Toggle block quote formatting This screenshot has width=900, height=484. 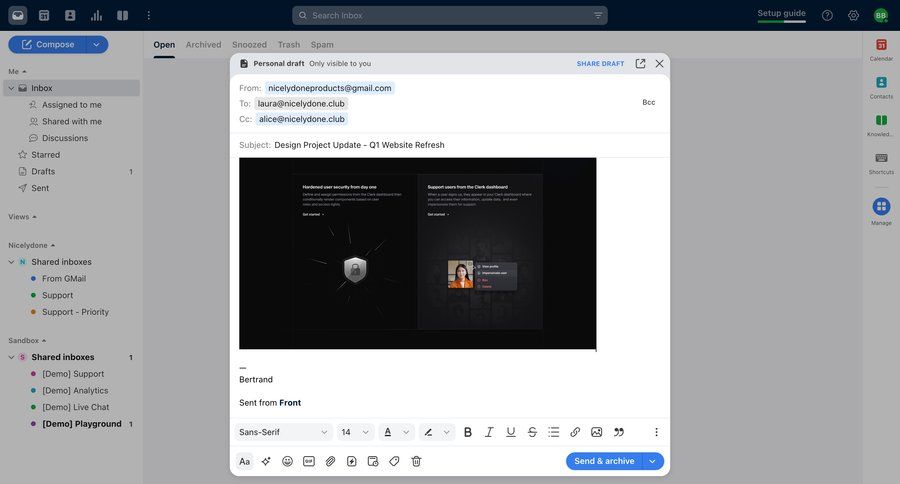tap(619, 432)
